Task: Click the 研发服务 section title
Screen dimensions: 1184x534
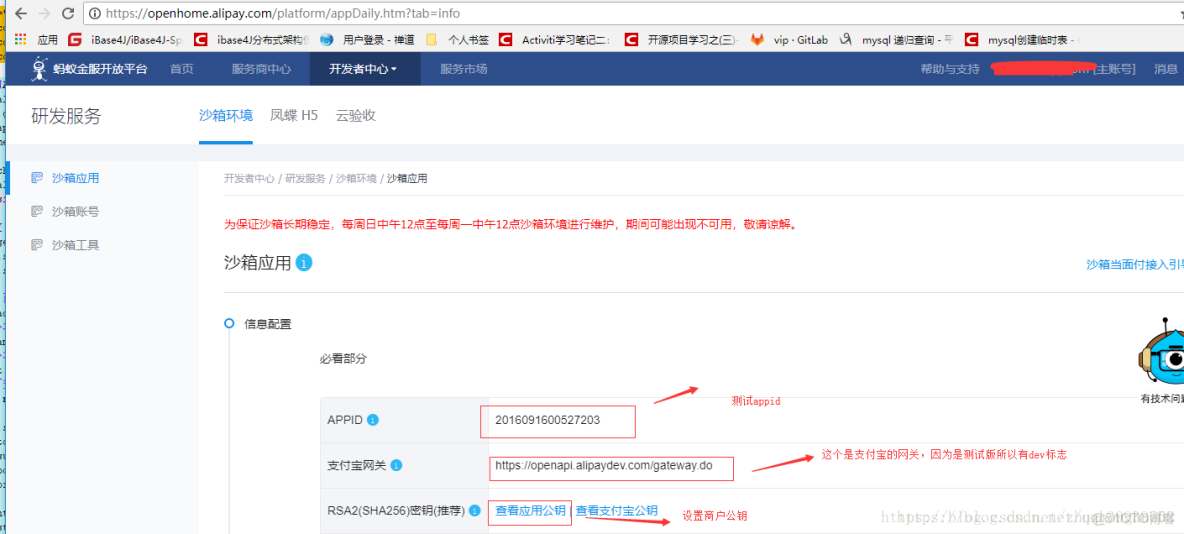Action: 66,116
